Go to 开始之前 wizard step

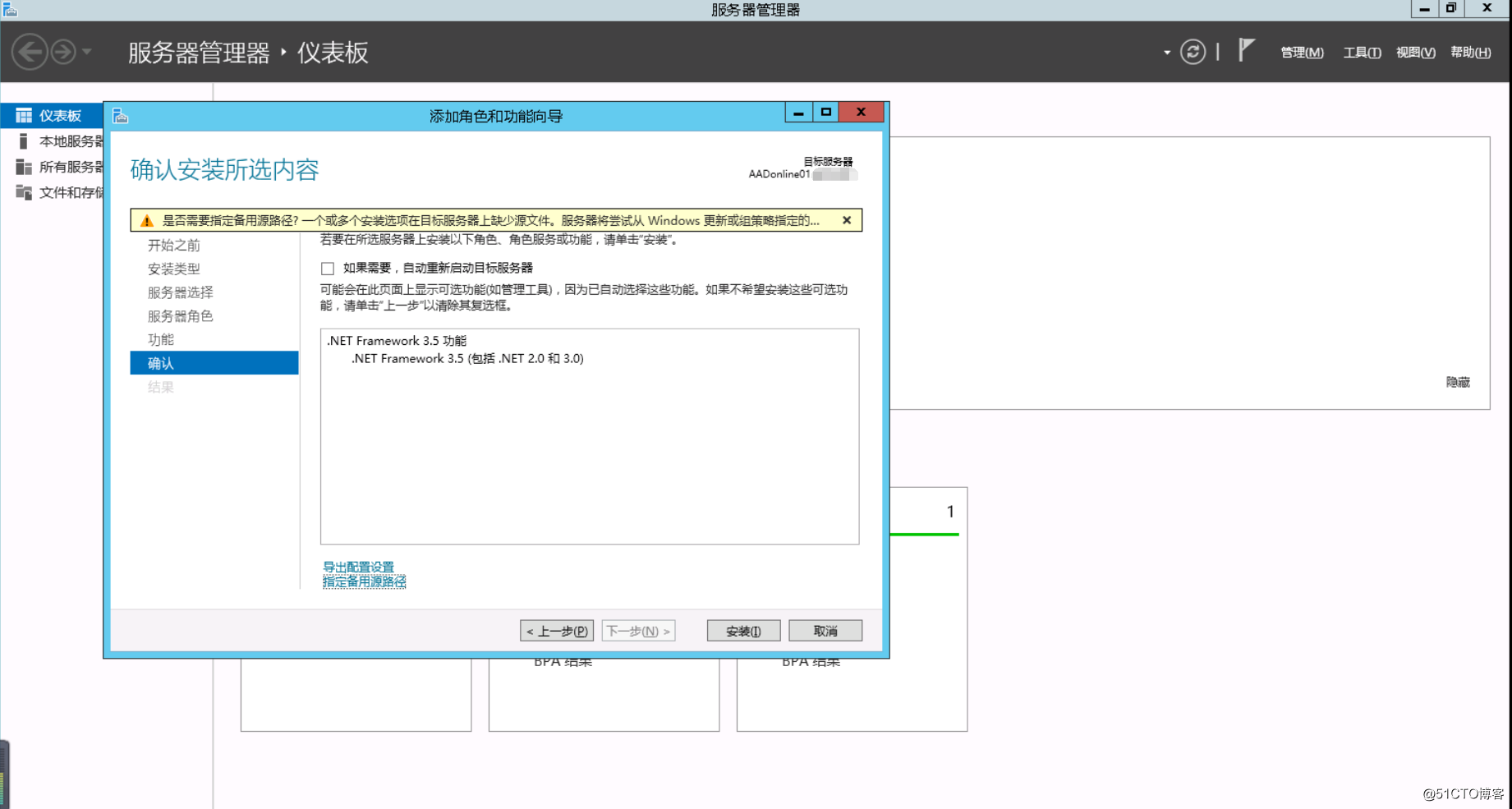click(x=173, y=245)
